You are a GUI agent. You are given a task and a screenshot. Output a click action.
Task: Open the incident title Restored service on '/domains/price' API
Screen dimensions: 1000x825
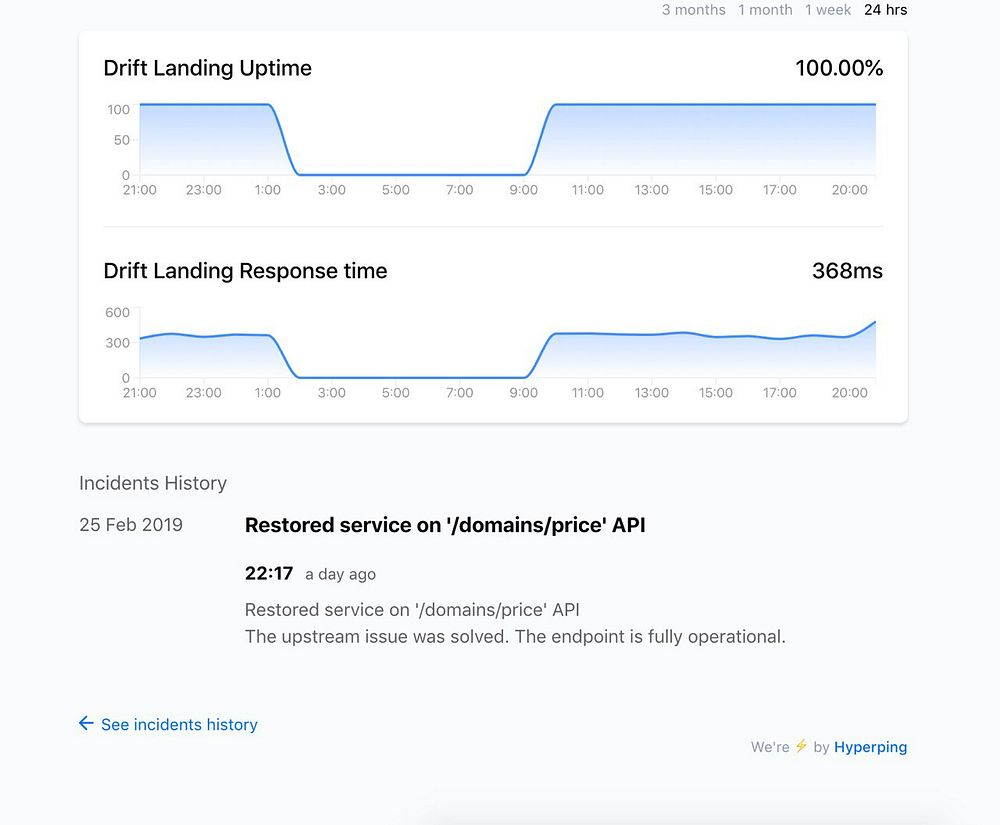click(x=445, y=525)
